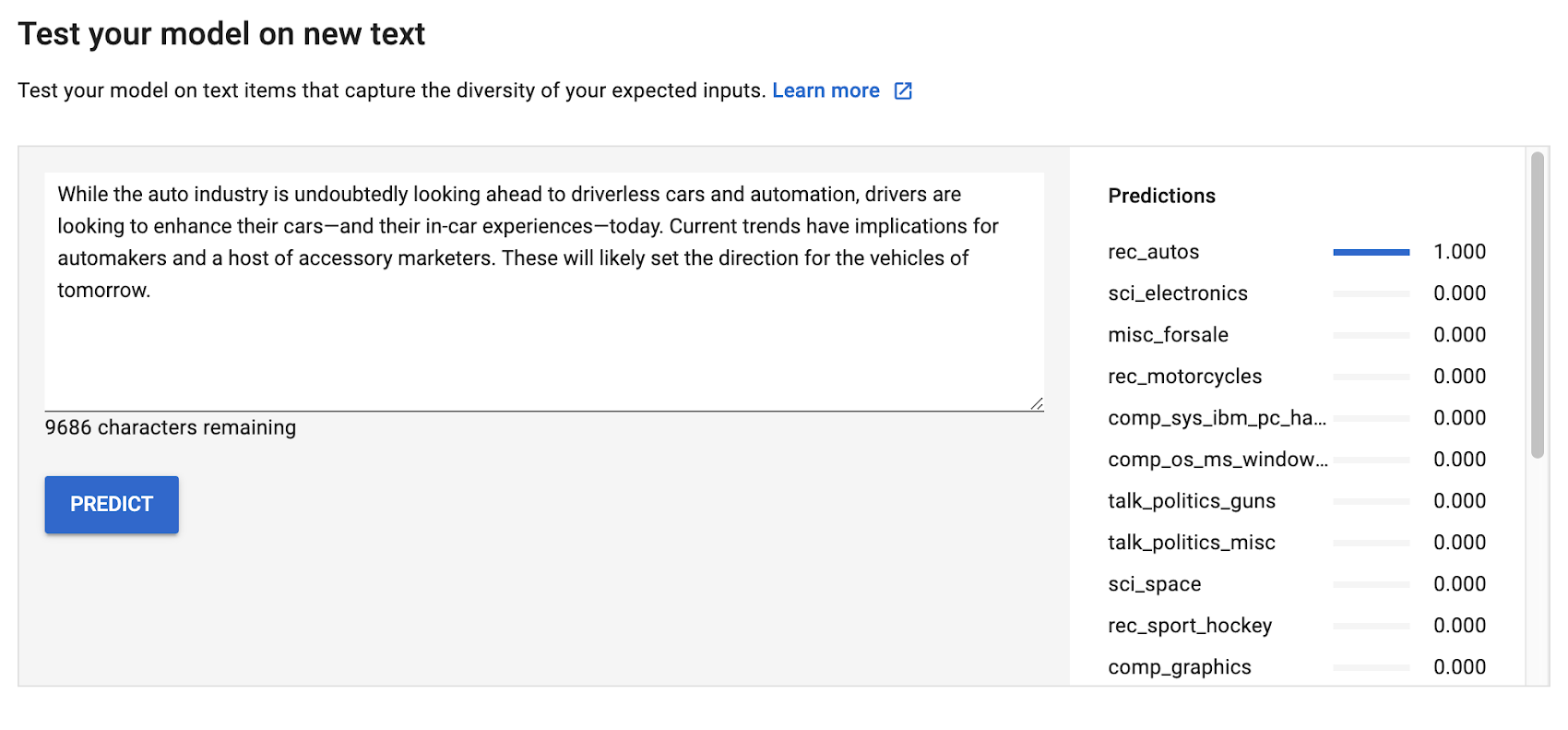
Task: Select the truncated comp_os_ms_window… label
Action: point(1218,460)
